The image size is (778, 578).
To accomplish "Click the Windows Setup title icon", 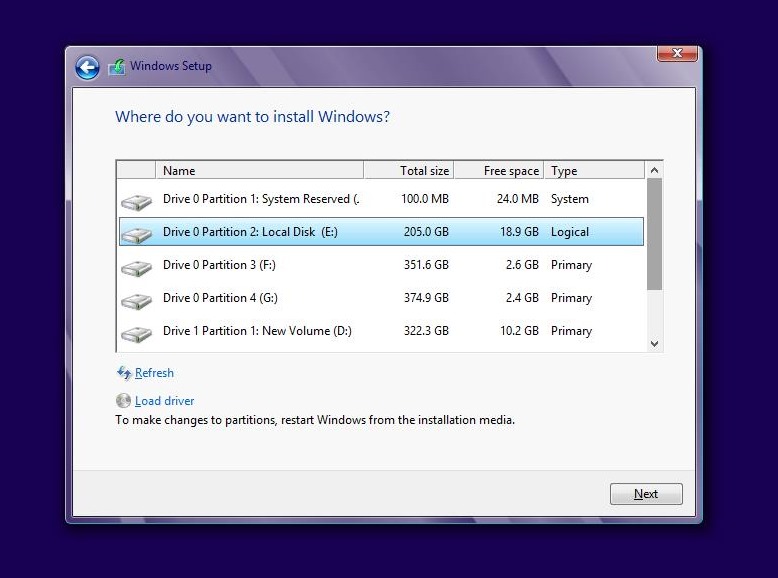I will (117, 67).
